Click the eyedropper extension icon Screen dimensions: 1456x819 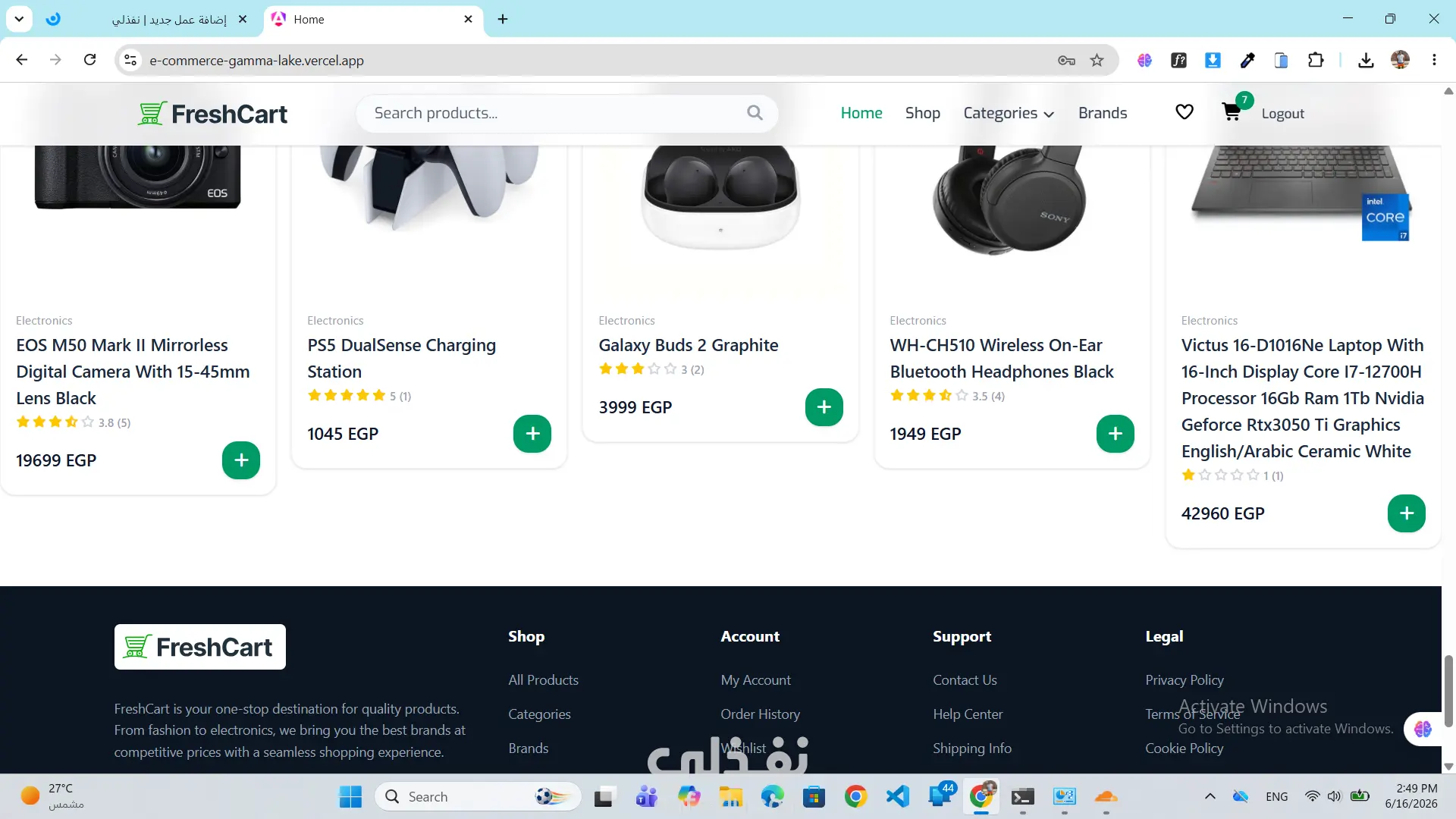1247,60
